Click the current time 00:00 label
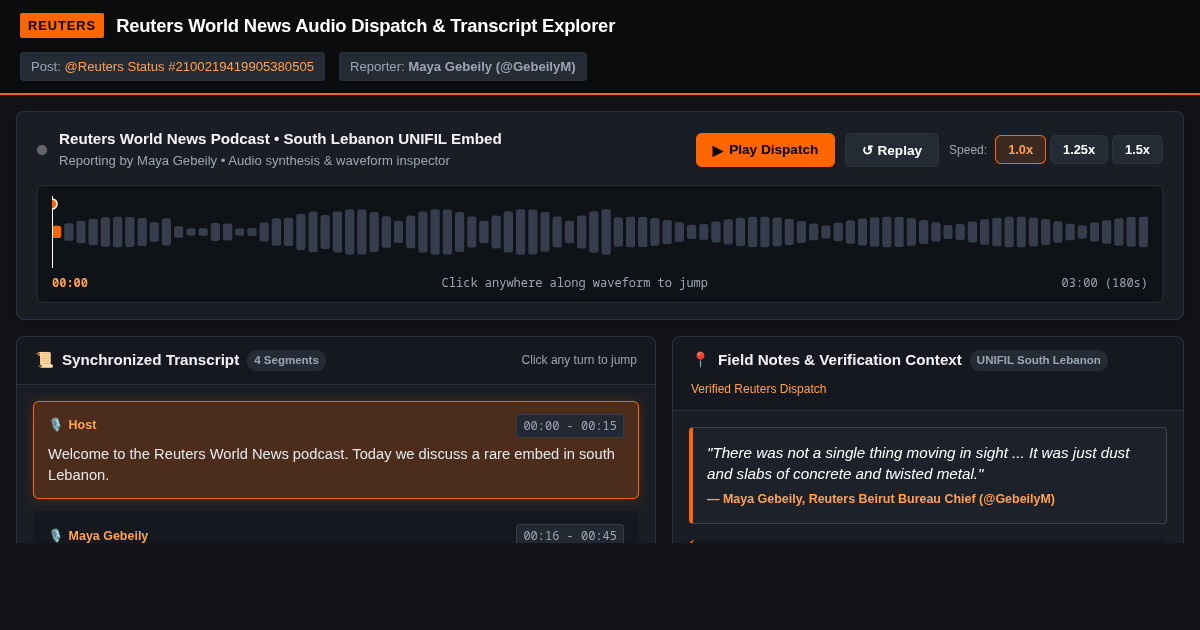The width and height of the screenshot is (1200, 630). point(70,283)
